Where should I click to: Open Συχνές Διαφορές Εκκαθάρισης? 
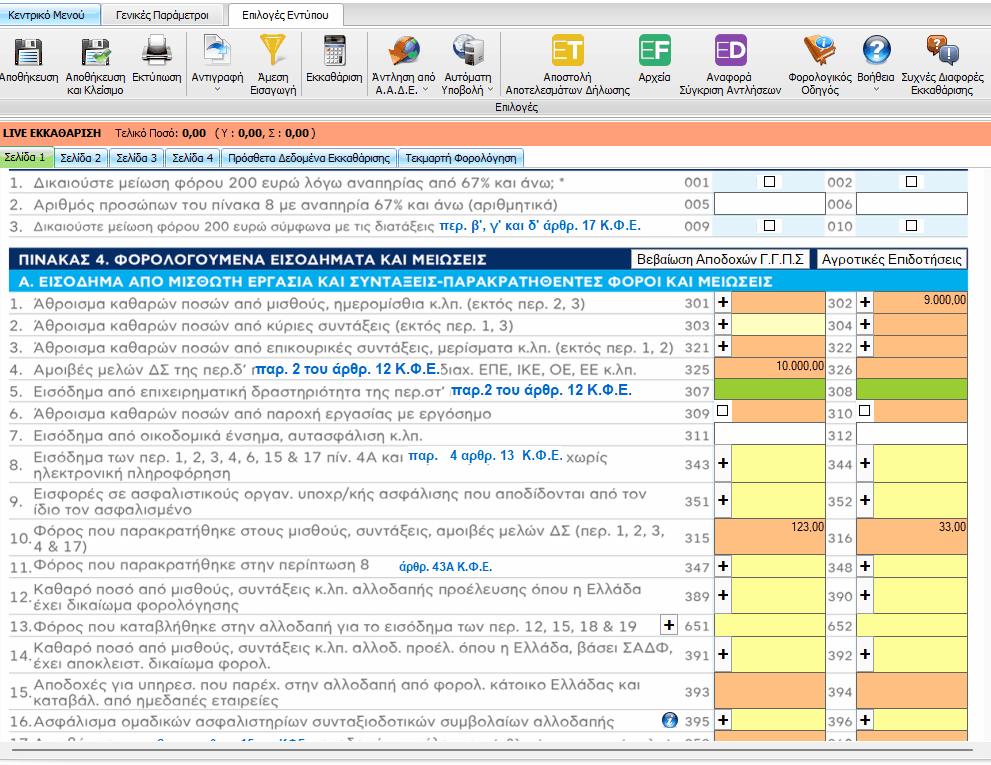pyautogui.click(x=941, y=51)
